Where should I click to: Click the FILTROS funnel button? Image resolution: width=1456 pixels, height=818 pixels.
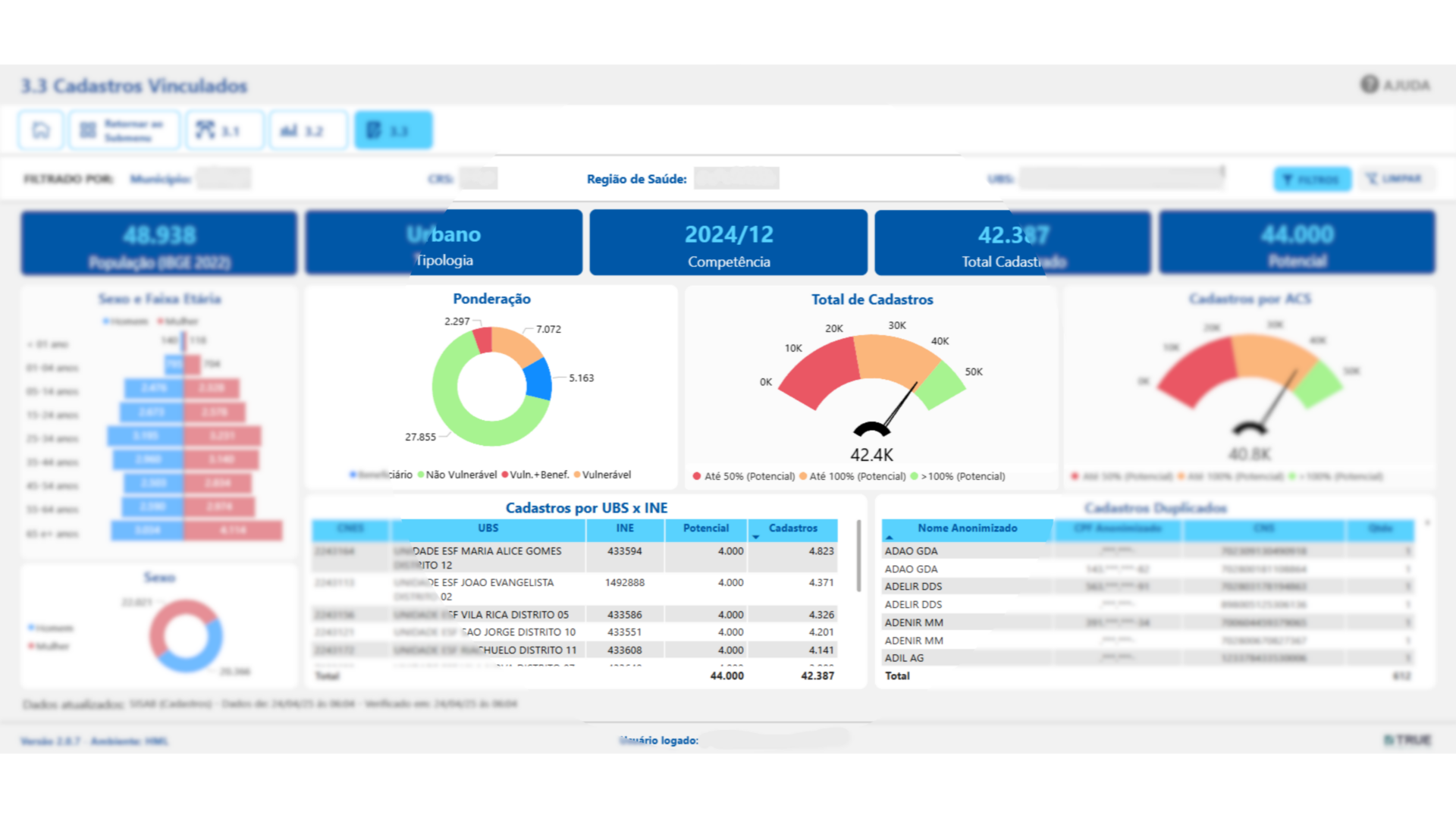coord(1312,179)
